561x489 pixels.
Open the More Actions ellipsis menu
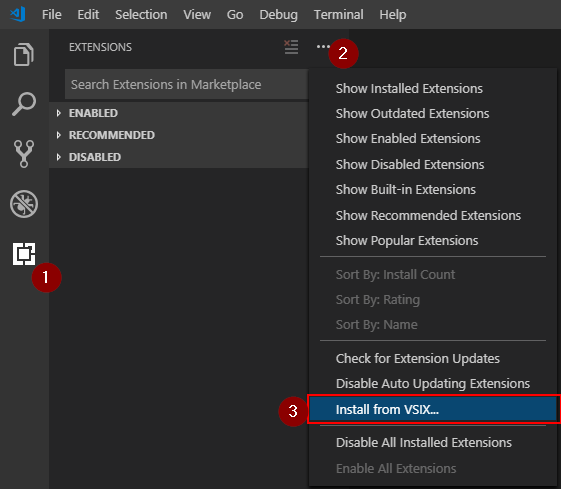click(323, 47)
